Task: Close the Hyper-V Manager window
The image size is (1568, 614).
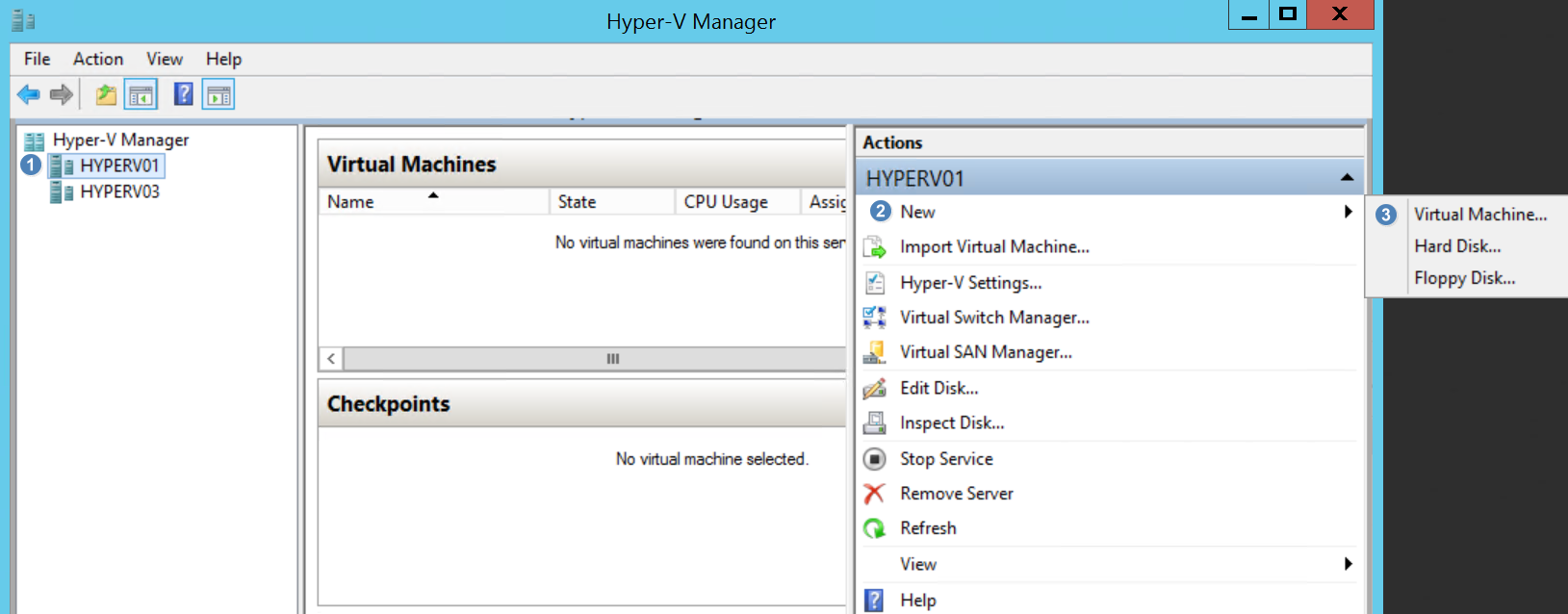Action: click(x=1340, y=14)
